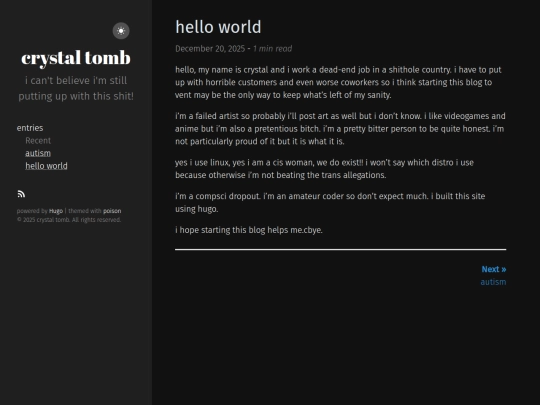The width and height of the screenshot is (540, 405).
Task: Go to the crystal tomb site title
Action: (76, 58)
